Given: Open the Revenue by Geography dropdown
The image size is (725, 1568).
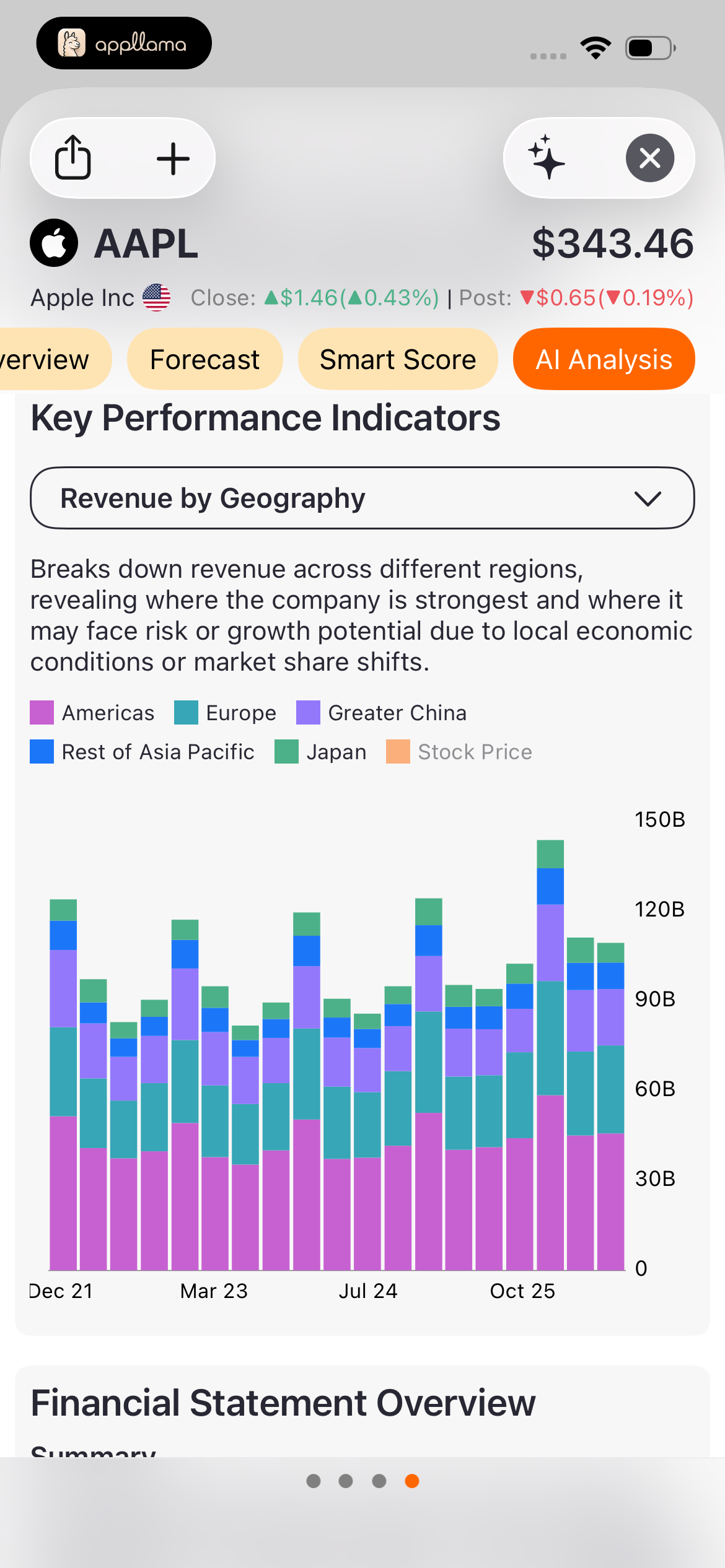Looking at the screenshot, I should tap(362, 498).
